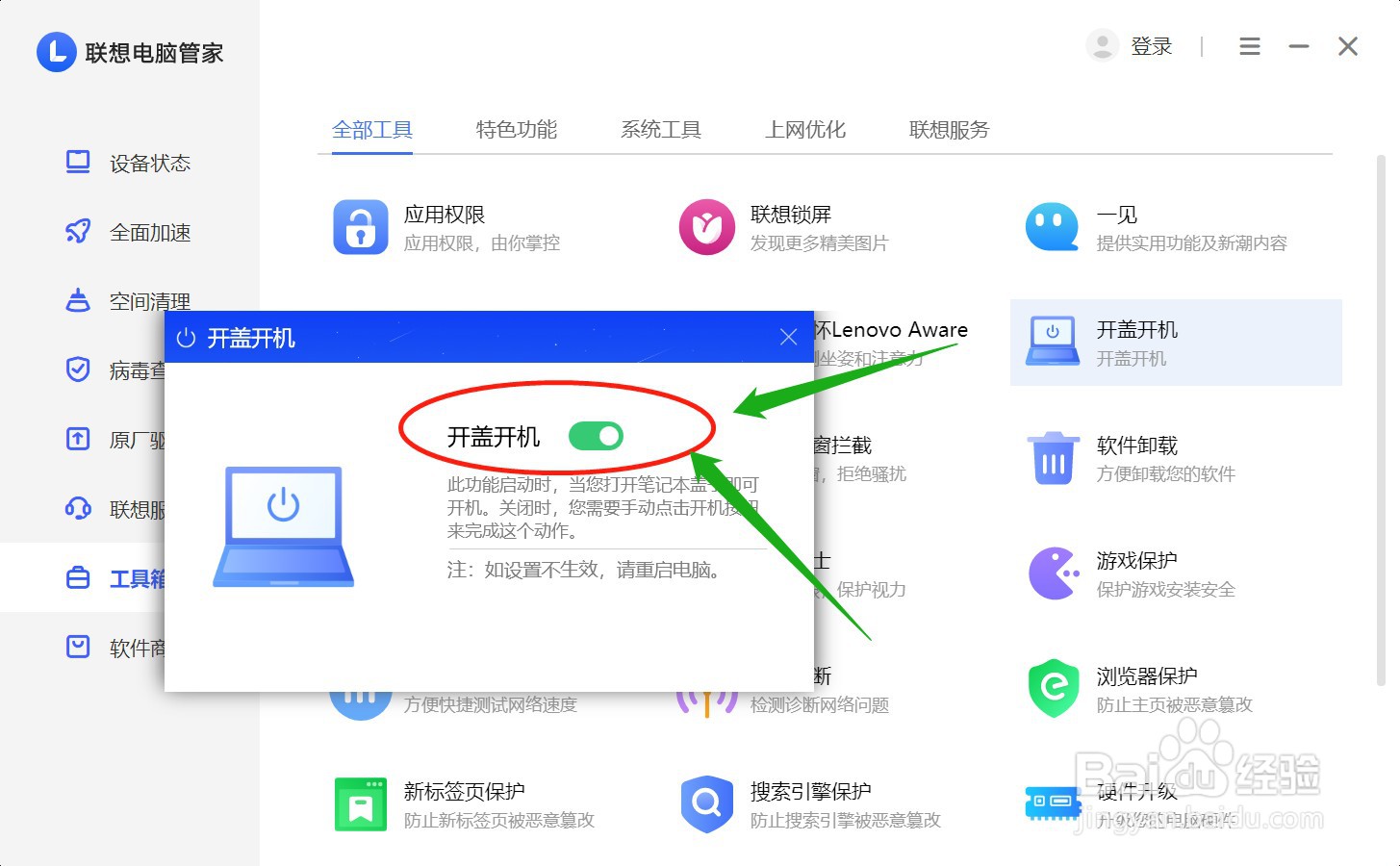Screen dimensions: 1400x866
Task: Click the 登录 login link
Action: tap(1152, 45)
